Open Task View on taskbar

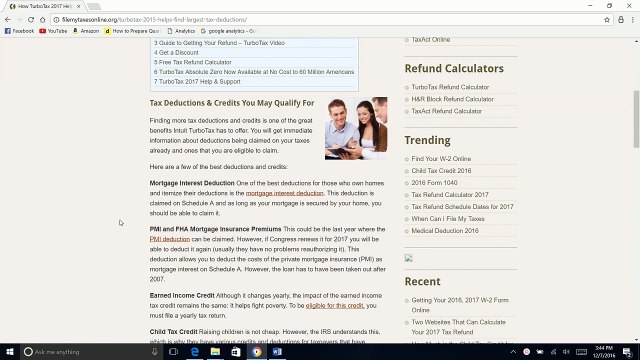point(173,351)
